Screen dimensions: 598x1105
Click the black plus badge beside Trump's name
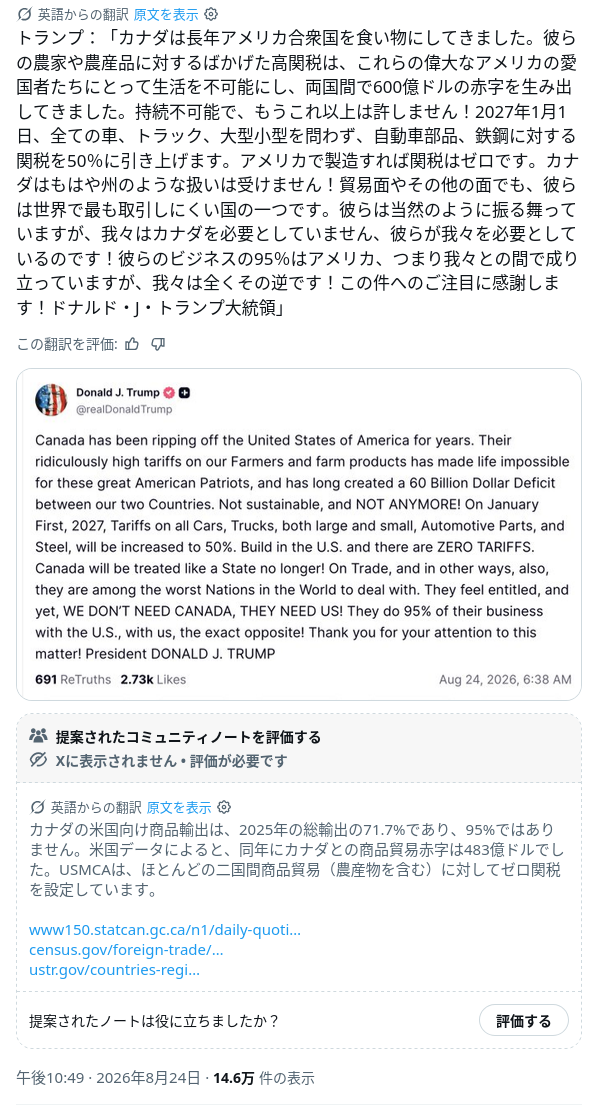(x=184, y=393)
